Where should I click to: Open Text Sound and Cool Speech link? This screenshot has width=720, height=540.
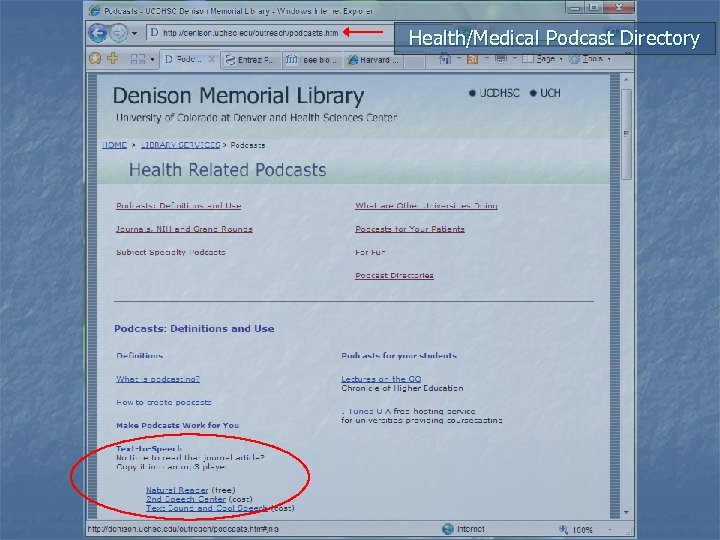coord(207,508)
